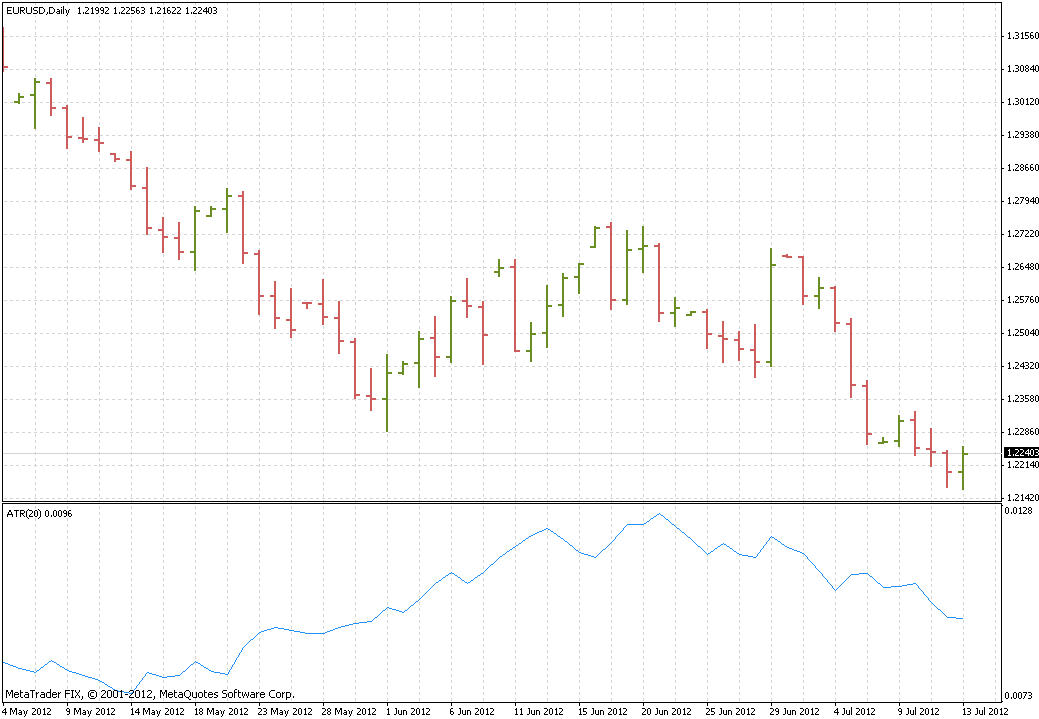
Task: Click the 1.31560 price axis label
Action: 1022,36
